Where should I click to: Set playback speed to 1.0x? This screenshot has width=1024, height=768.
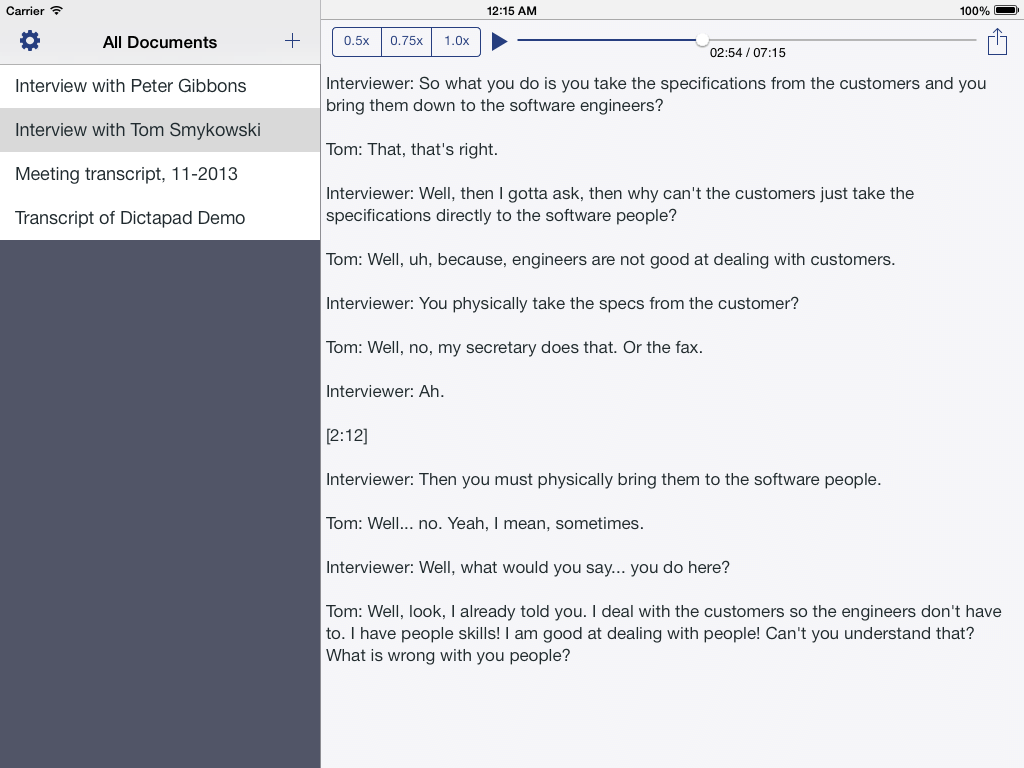(x=456, y=41)
